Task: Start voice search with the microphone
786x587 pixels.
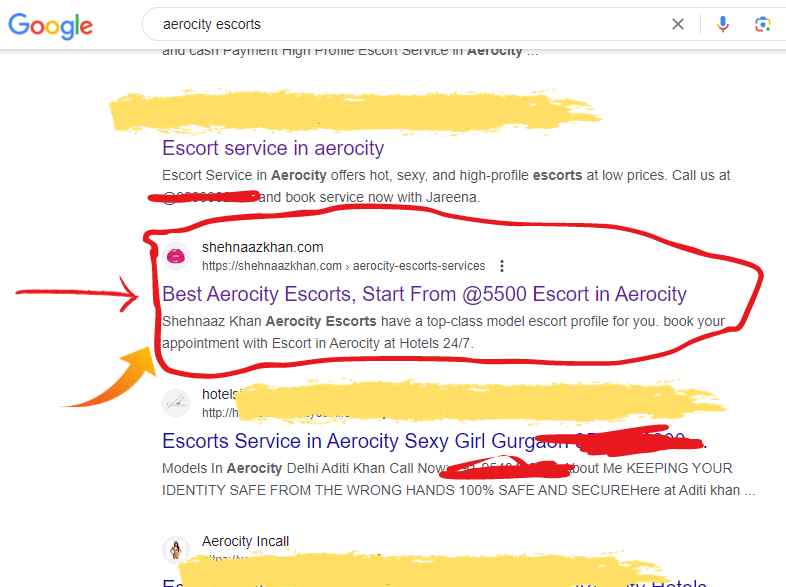Action: [x=723, y=24]
